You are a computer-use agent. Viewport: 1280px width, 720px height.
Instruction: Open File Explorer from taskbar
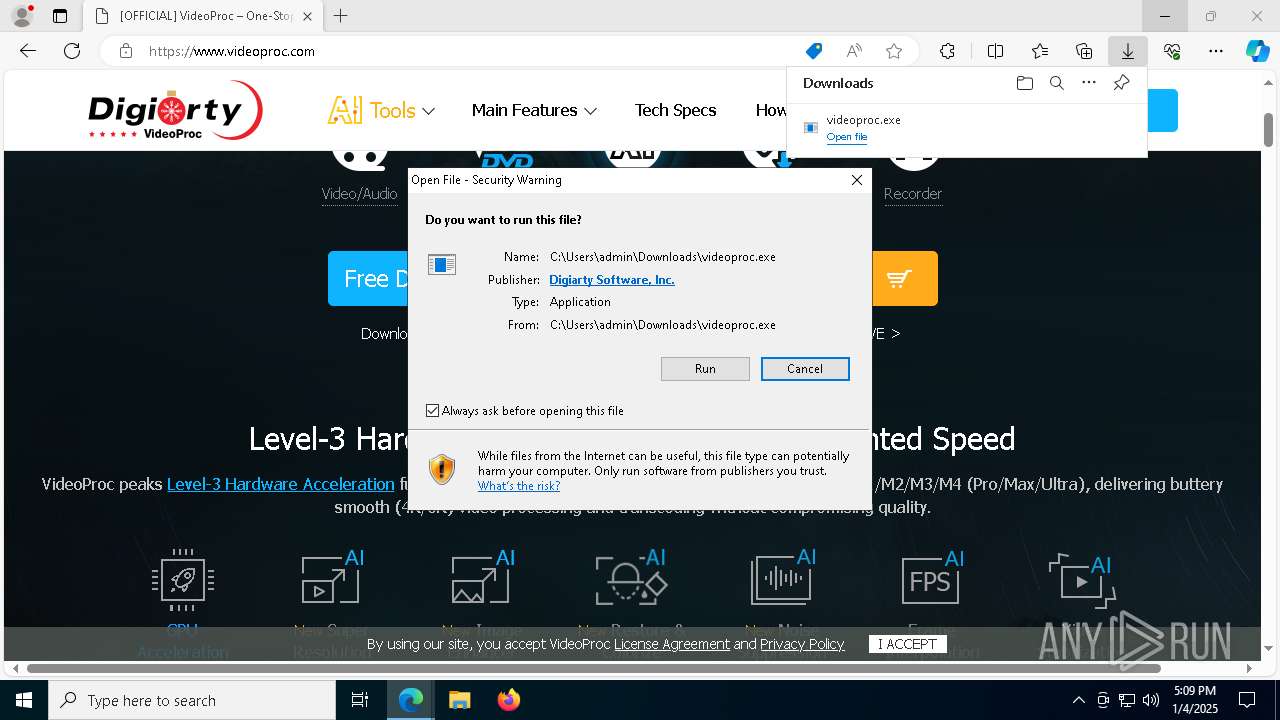coord(459,700)
